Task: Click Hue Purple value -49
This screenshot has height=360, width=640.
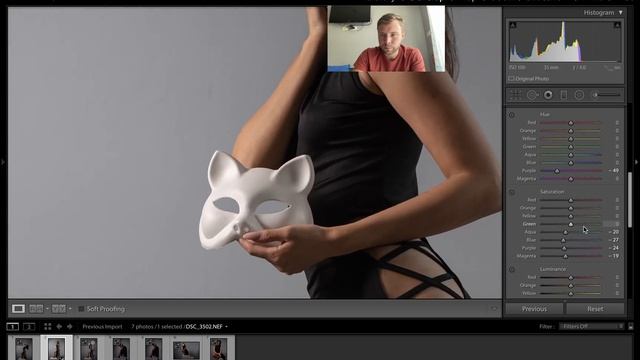Action: coord(613,171)
